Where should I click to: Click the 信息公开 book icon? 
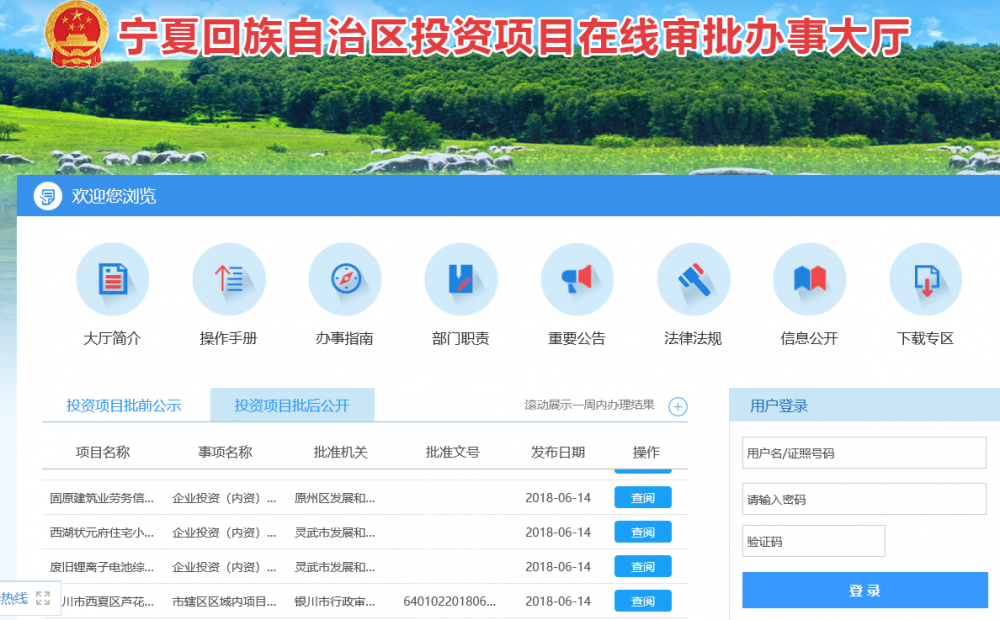809,279
